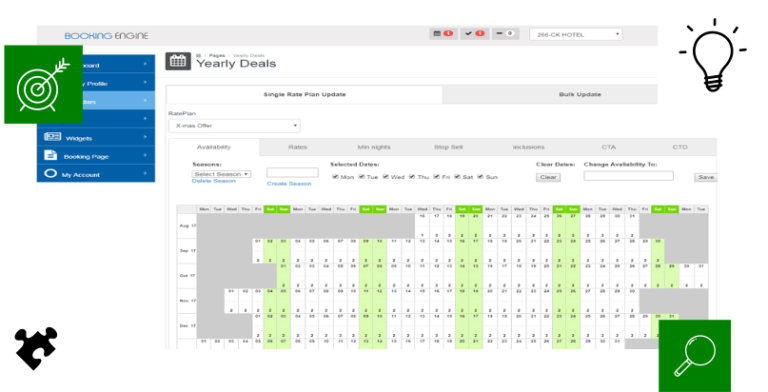This screenshot has height=392, width=768.
Task: Toggle the Sat checkbox
Action: click(457, 176)
